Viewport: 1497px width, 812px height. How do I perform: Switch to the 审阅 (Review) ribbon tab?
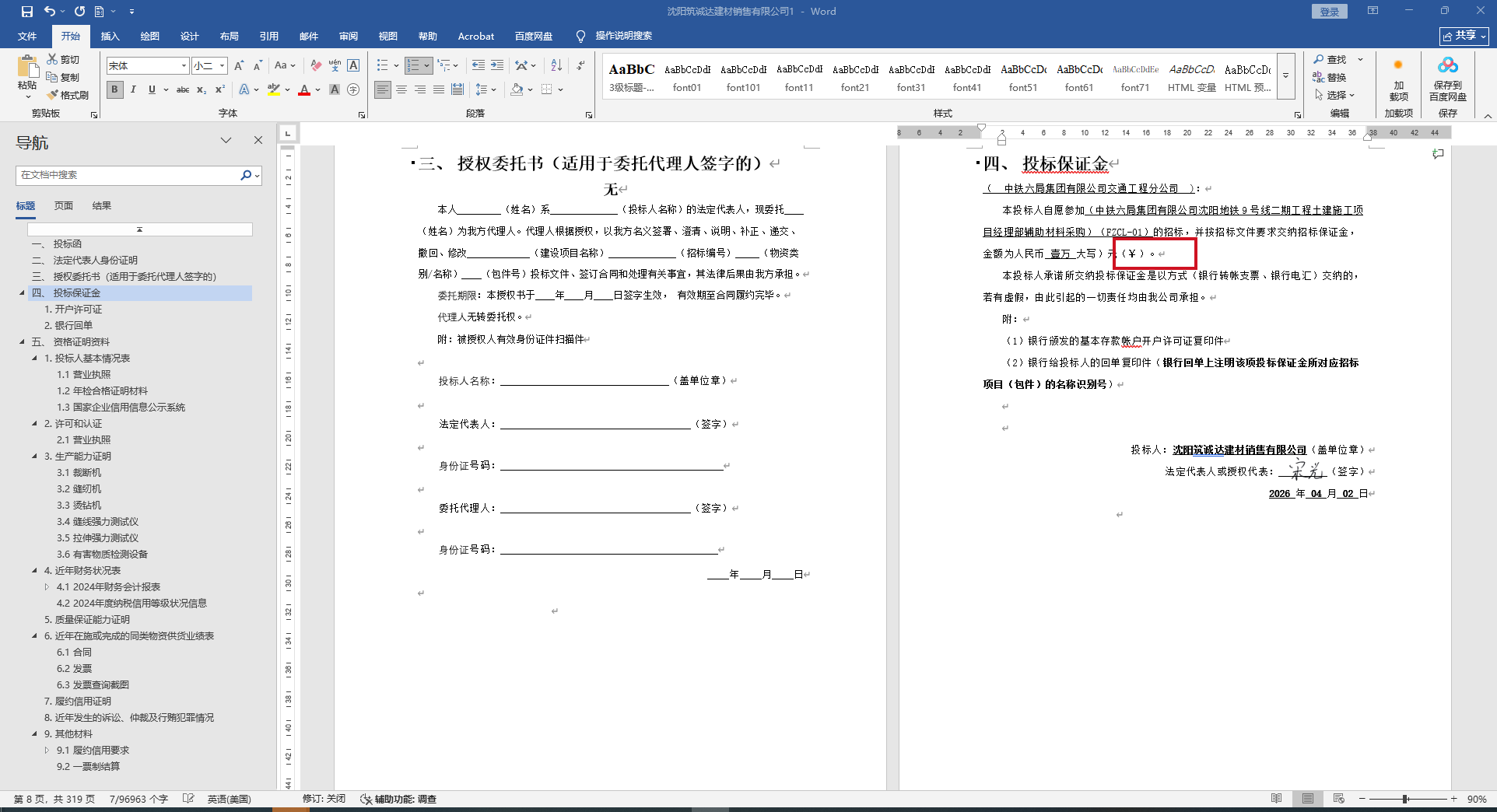(349, 36)
